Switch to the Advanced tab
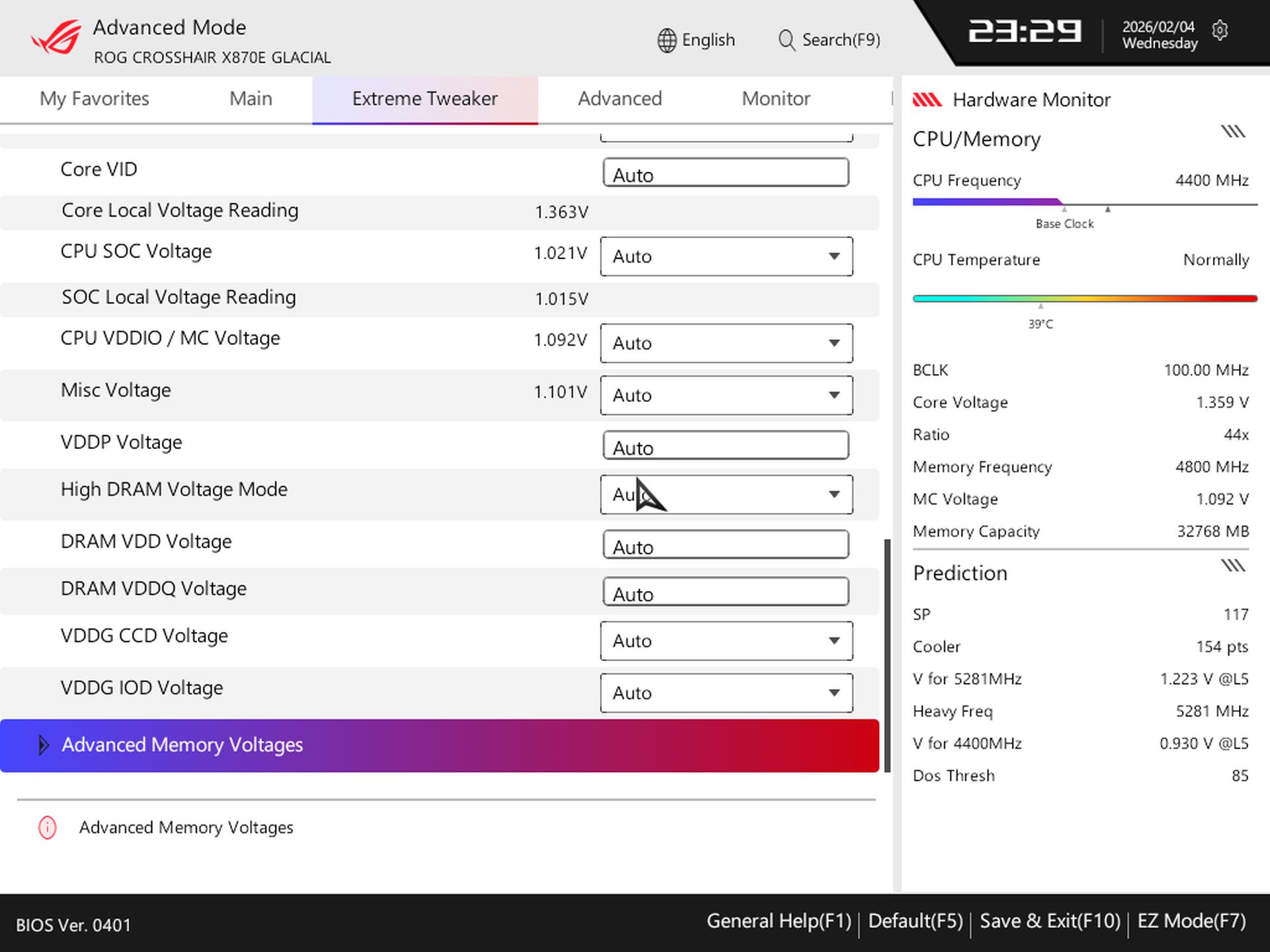Image resolution: width=1270 pixels, height=952 pixels. [620, 99]
